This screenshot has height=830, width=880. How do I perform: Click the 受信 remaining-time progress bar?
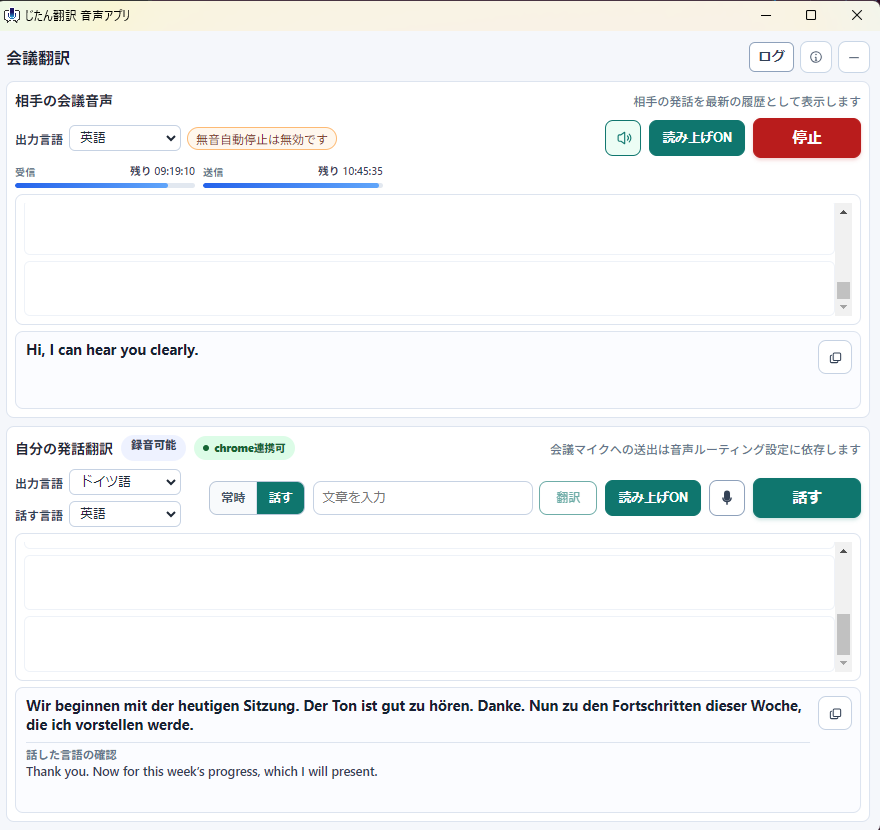[105, 185]
